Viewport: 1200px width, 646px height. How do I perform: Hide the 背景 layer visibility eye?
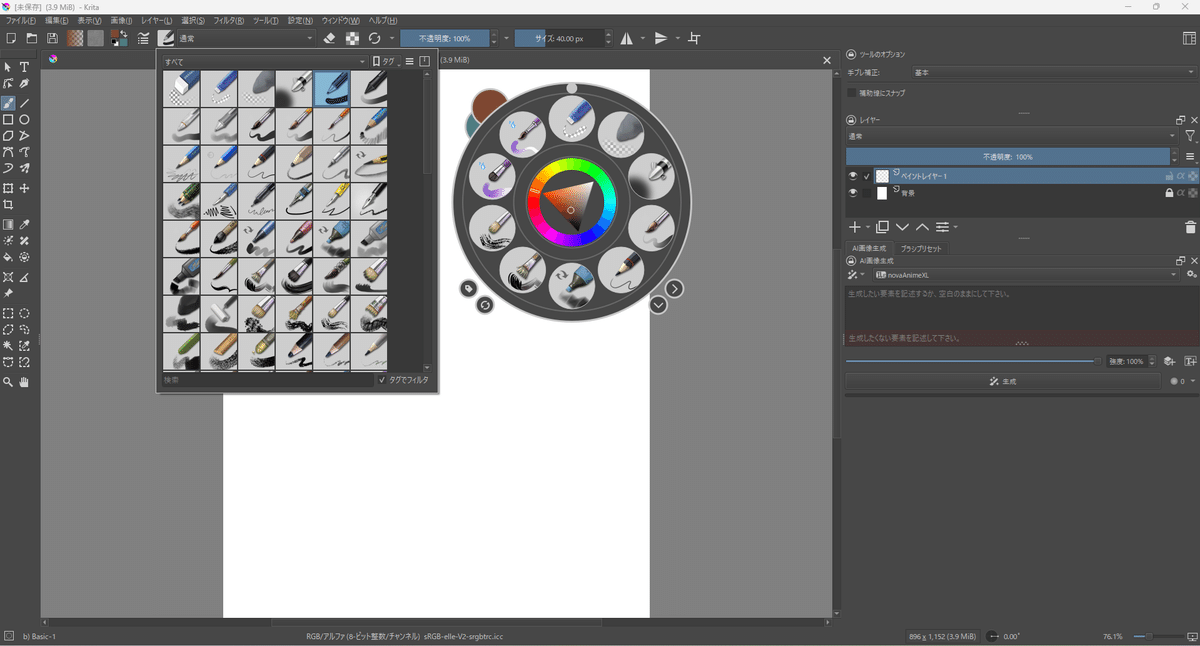(851, 191)
